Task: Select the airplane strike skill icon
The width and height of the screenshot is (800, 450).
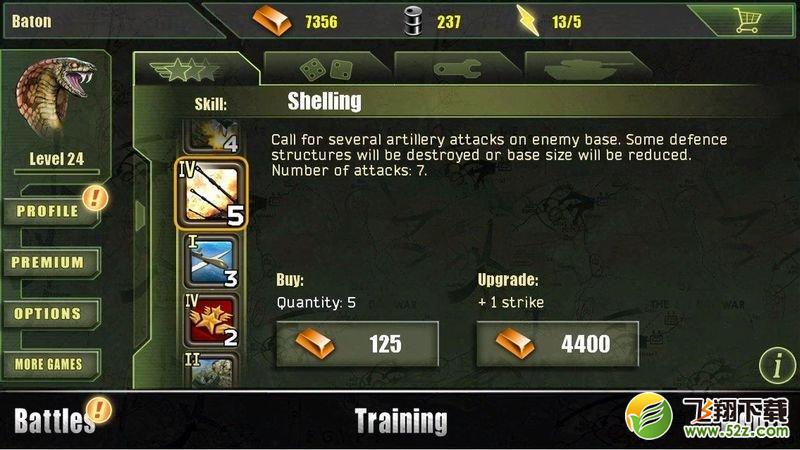Action: pyautogui.click(x=211, y=262)
